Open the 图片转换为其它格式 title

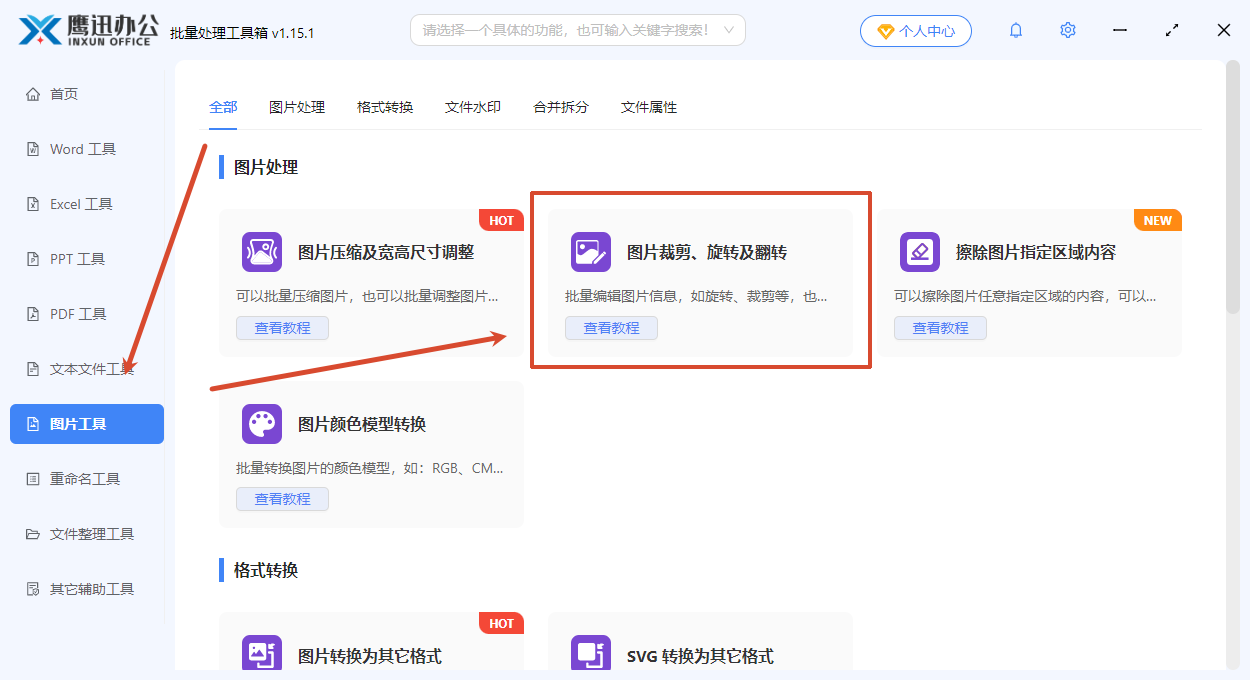[x=370, y=656]
